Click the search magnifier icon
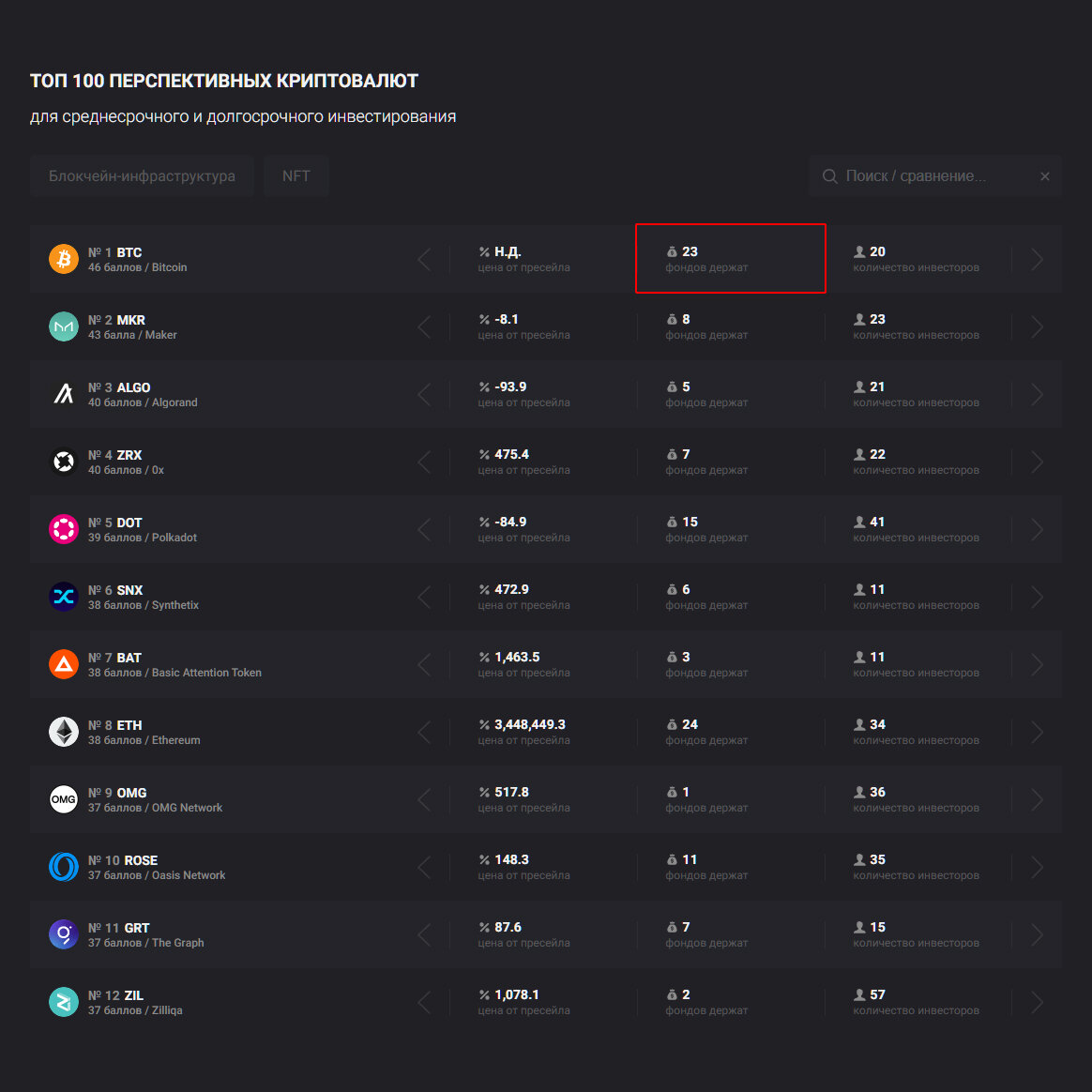Viewport: 1092px width, 1092px height. coord(829,176)
